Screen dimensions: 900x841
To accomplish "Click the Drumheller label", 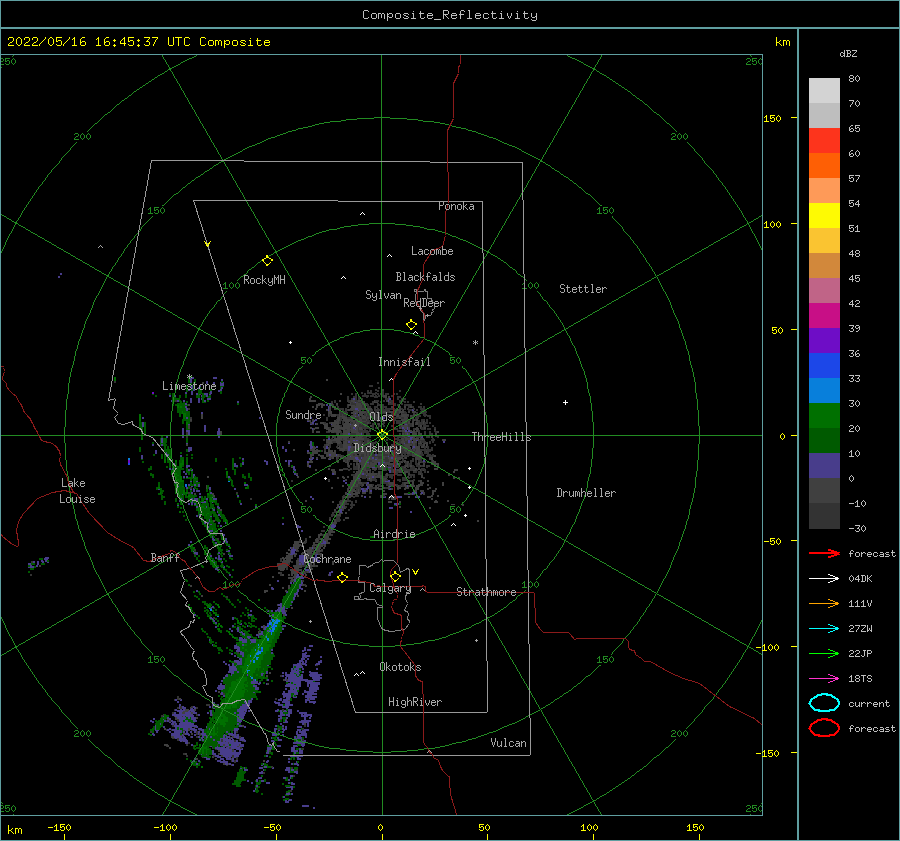I will coord(586,493).
